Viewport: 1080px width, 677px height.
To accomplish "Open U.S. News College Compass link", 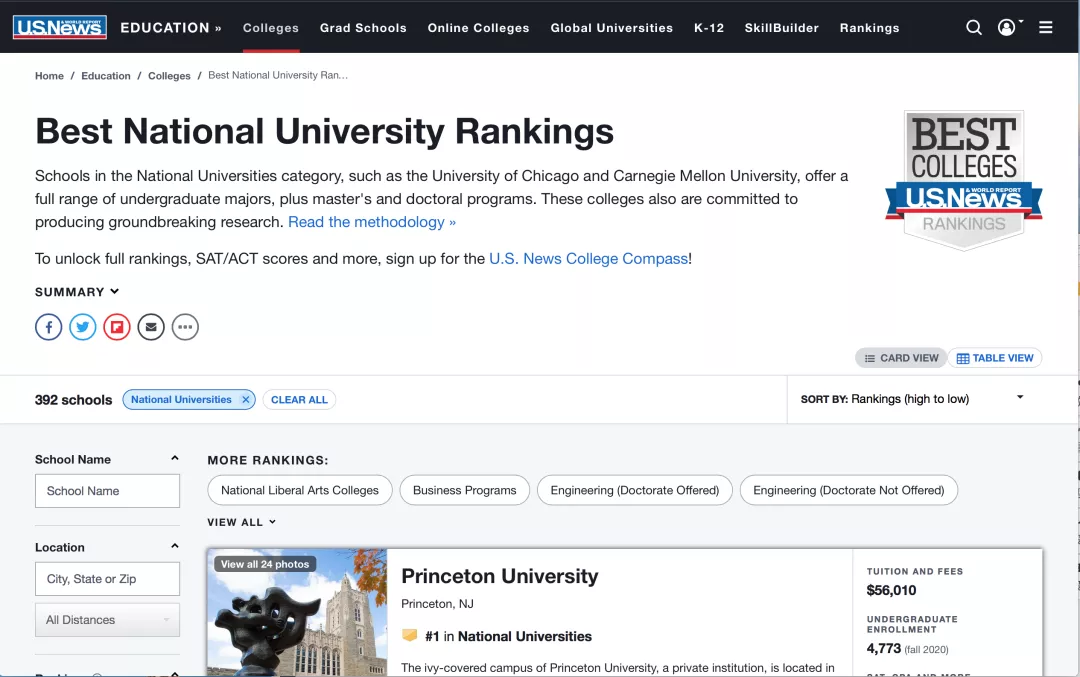I will (588, 258).
